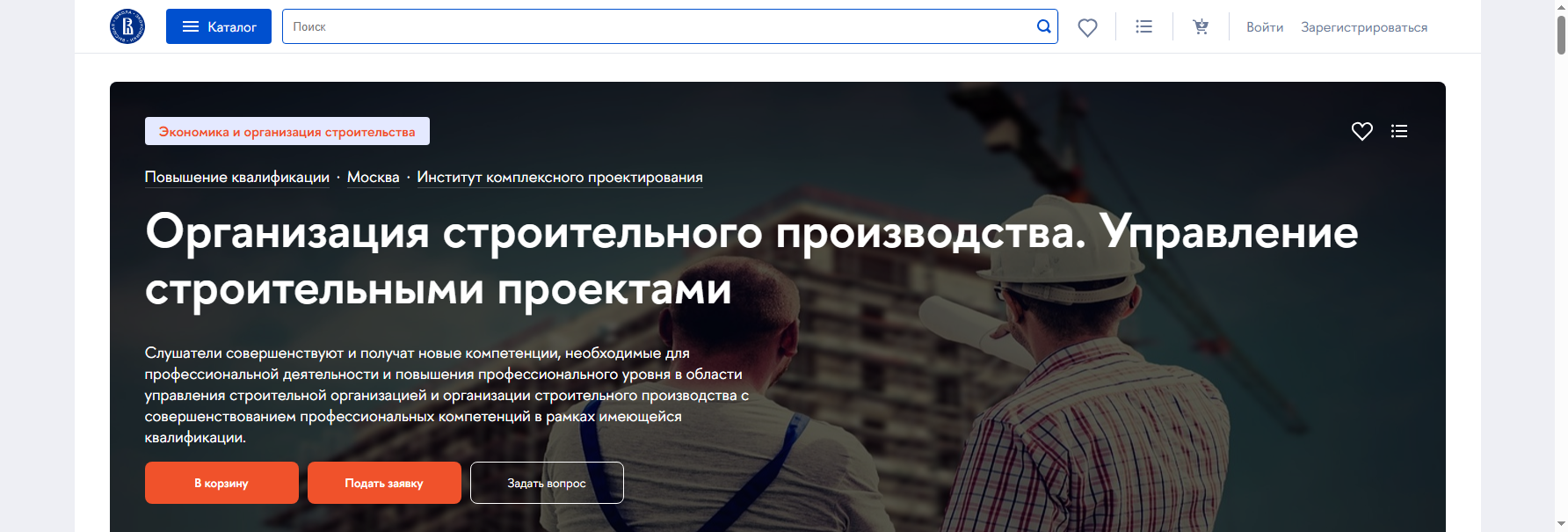Image resolution: width=1568 pixels, height=532 pixels.
Task: Add course to comparison list in banner
Action: 1399,131
